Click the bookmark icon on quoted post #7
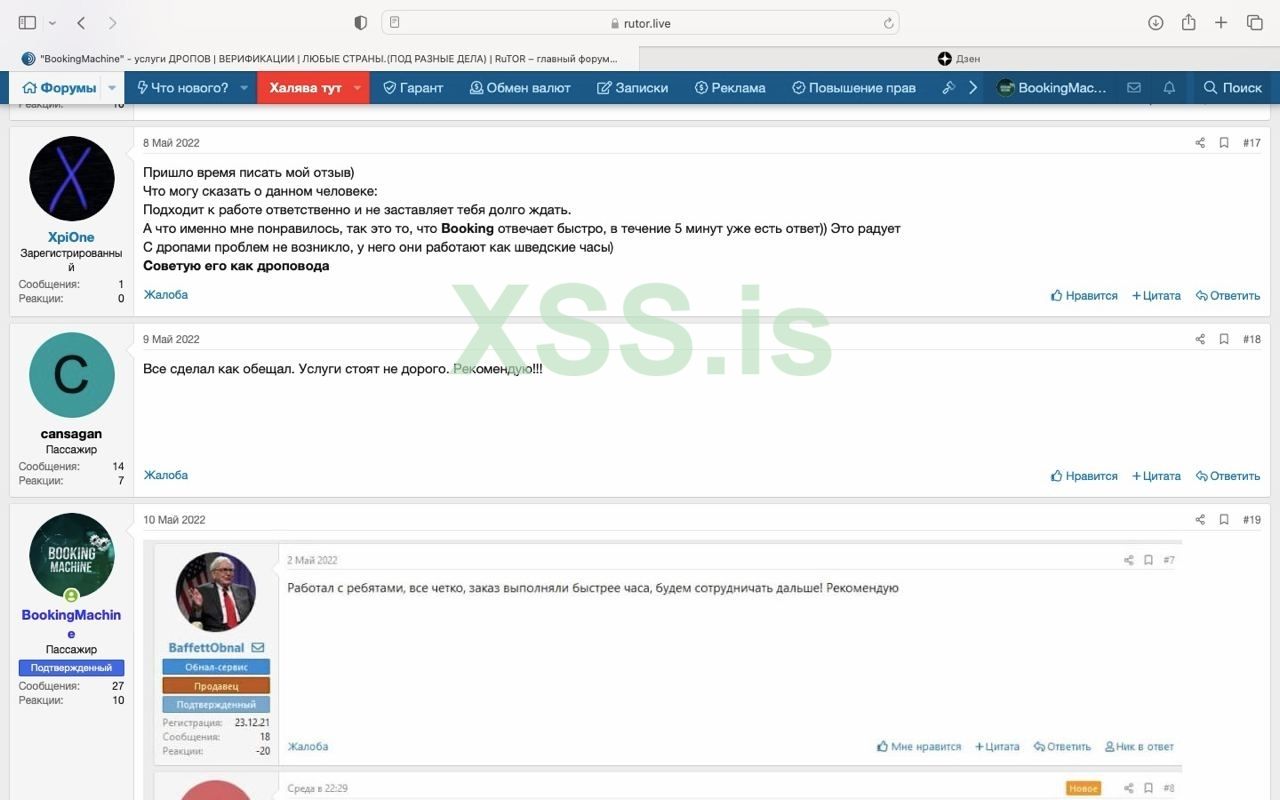The image size is (1280, 800). point(1149,561)
